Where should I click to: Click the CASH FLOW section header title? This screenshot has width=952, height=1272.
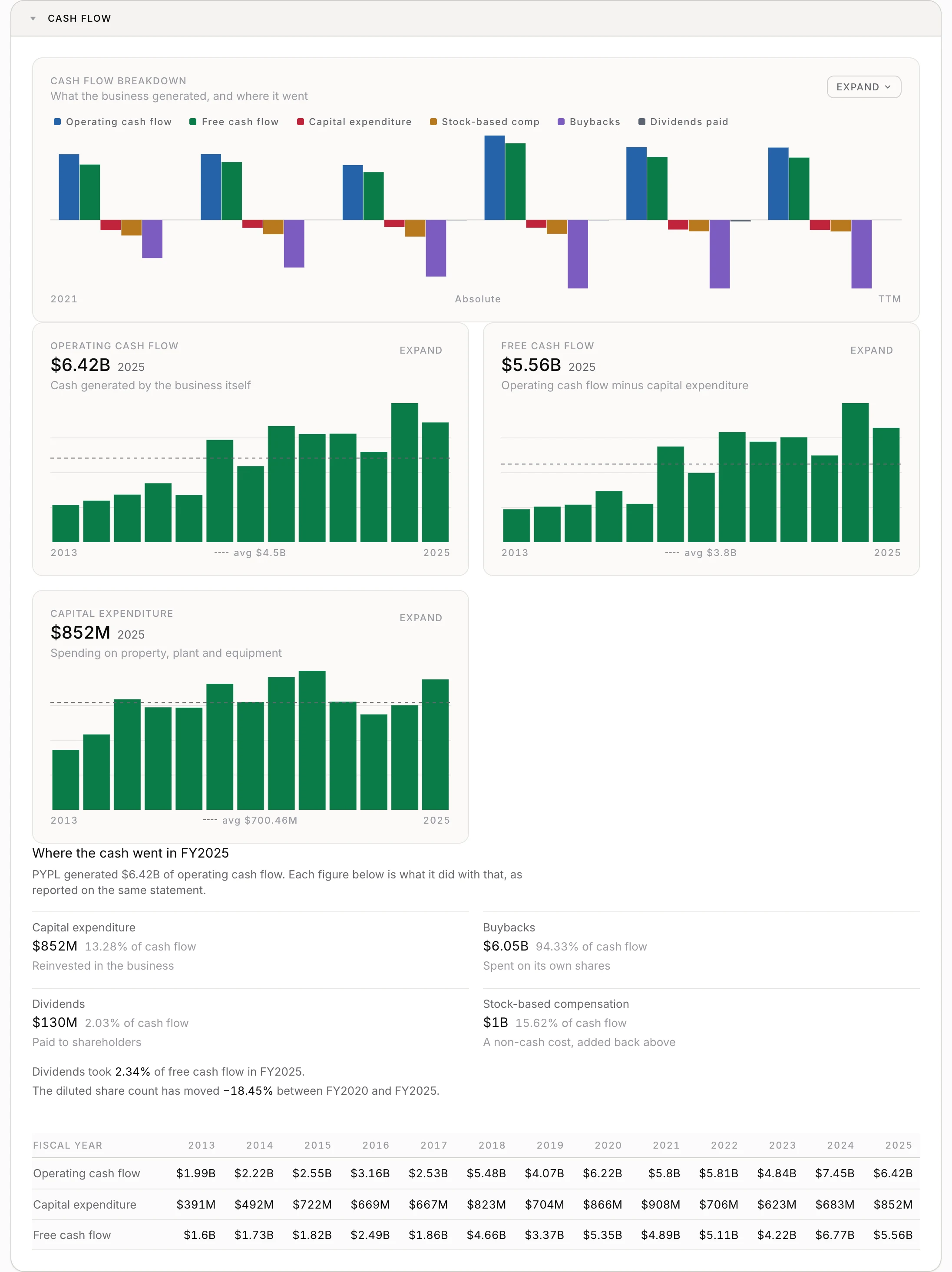click(79, 18)
